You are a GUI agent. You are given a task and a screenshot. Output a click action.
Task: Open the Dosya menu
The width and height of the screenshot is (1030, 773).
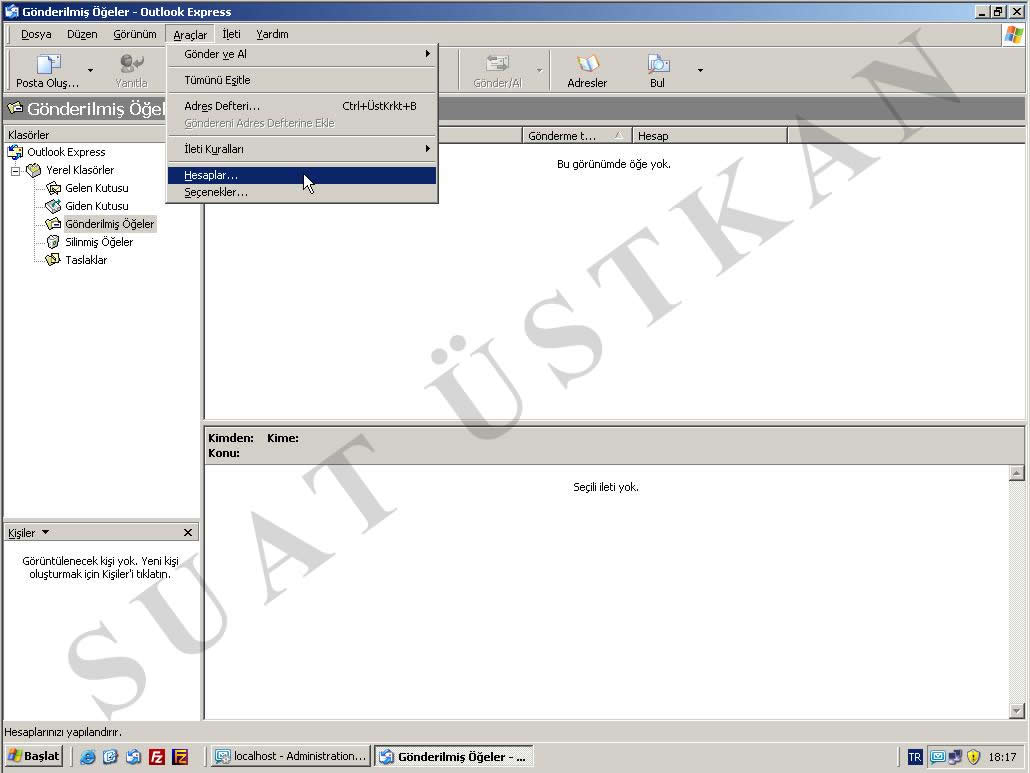pyautogui.click(x=36, y=34)
